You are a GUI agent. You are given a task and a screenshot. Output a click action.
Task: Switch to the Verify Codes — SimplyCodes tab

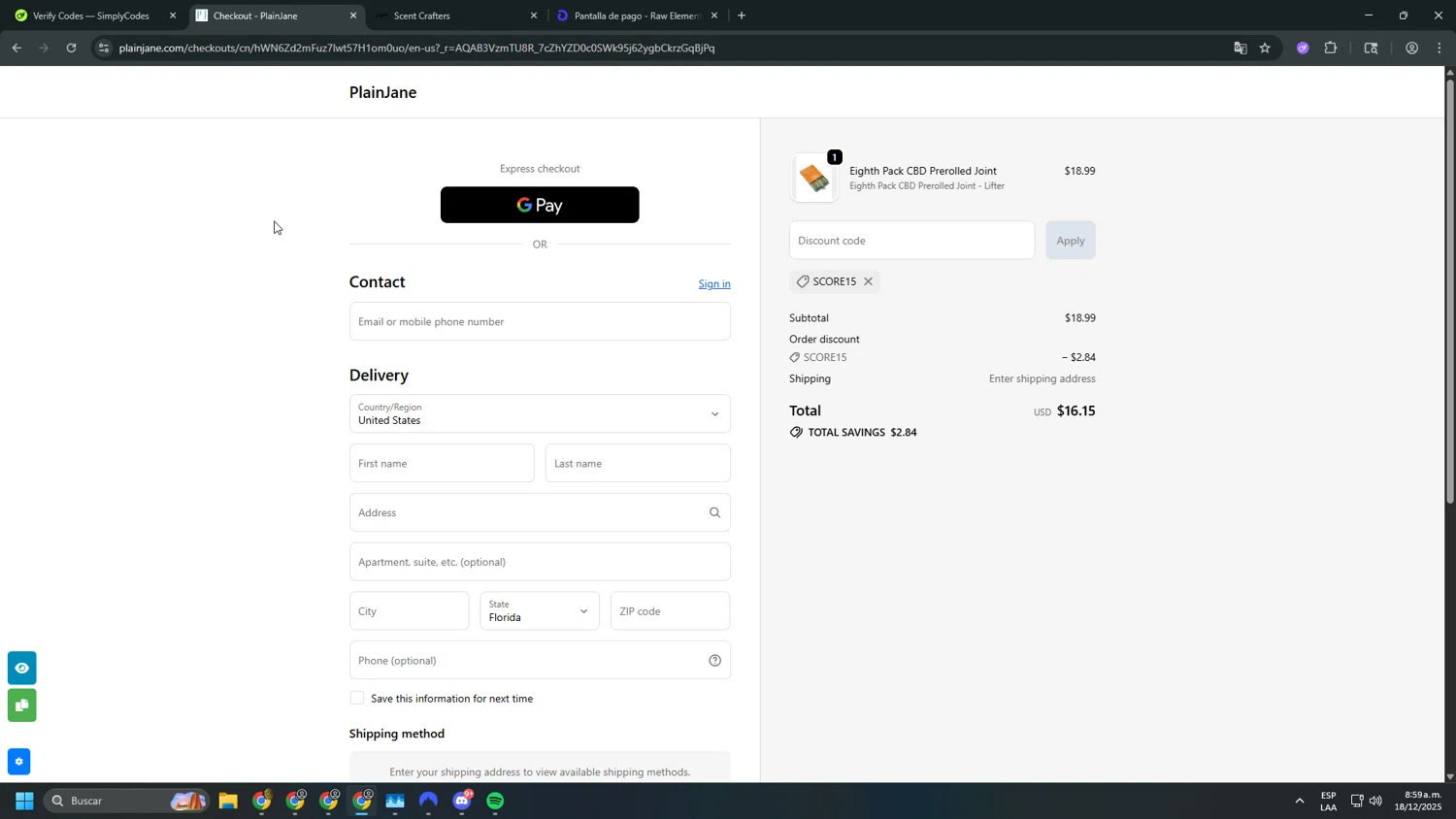[x=92, y=16]
